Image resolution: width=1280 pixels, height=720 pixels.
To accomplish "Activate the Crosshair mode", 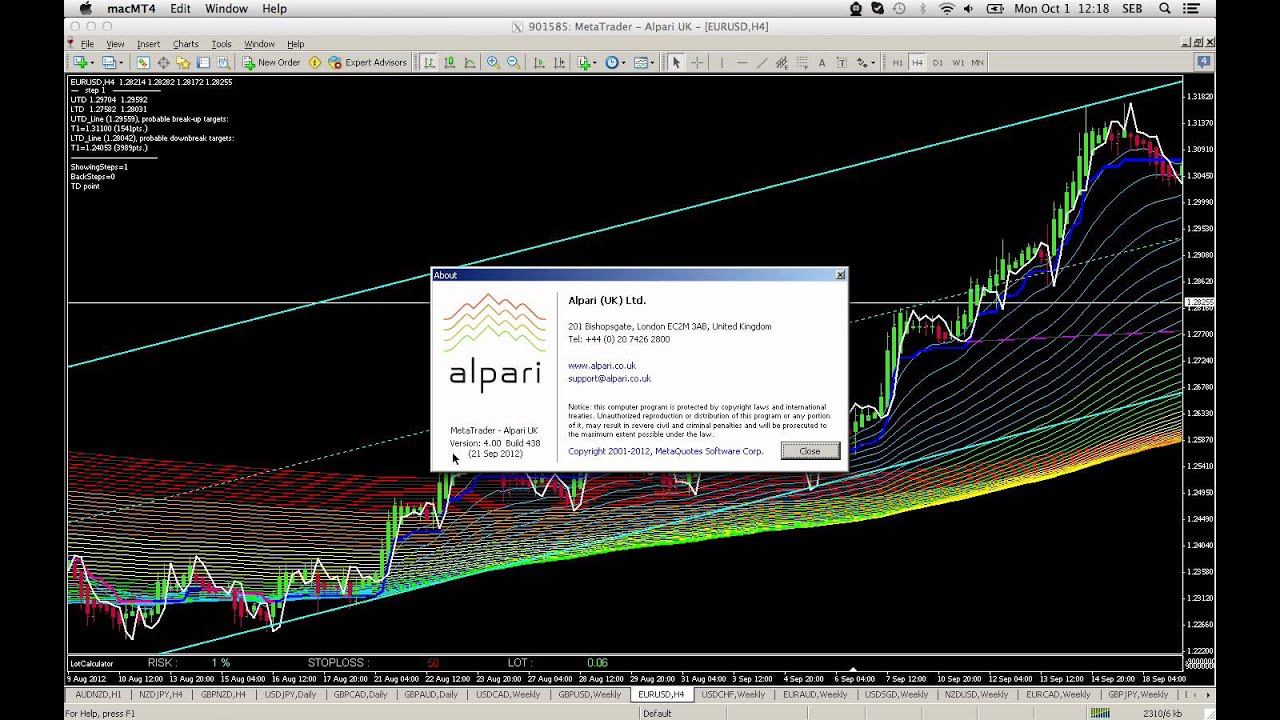I will (697, 62).
